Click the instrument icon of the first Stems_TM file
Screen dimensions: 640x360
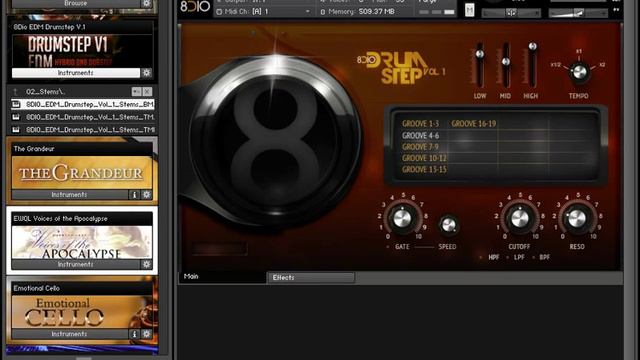(16, 117)
